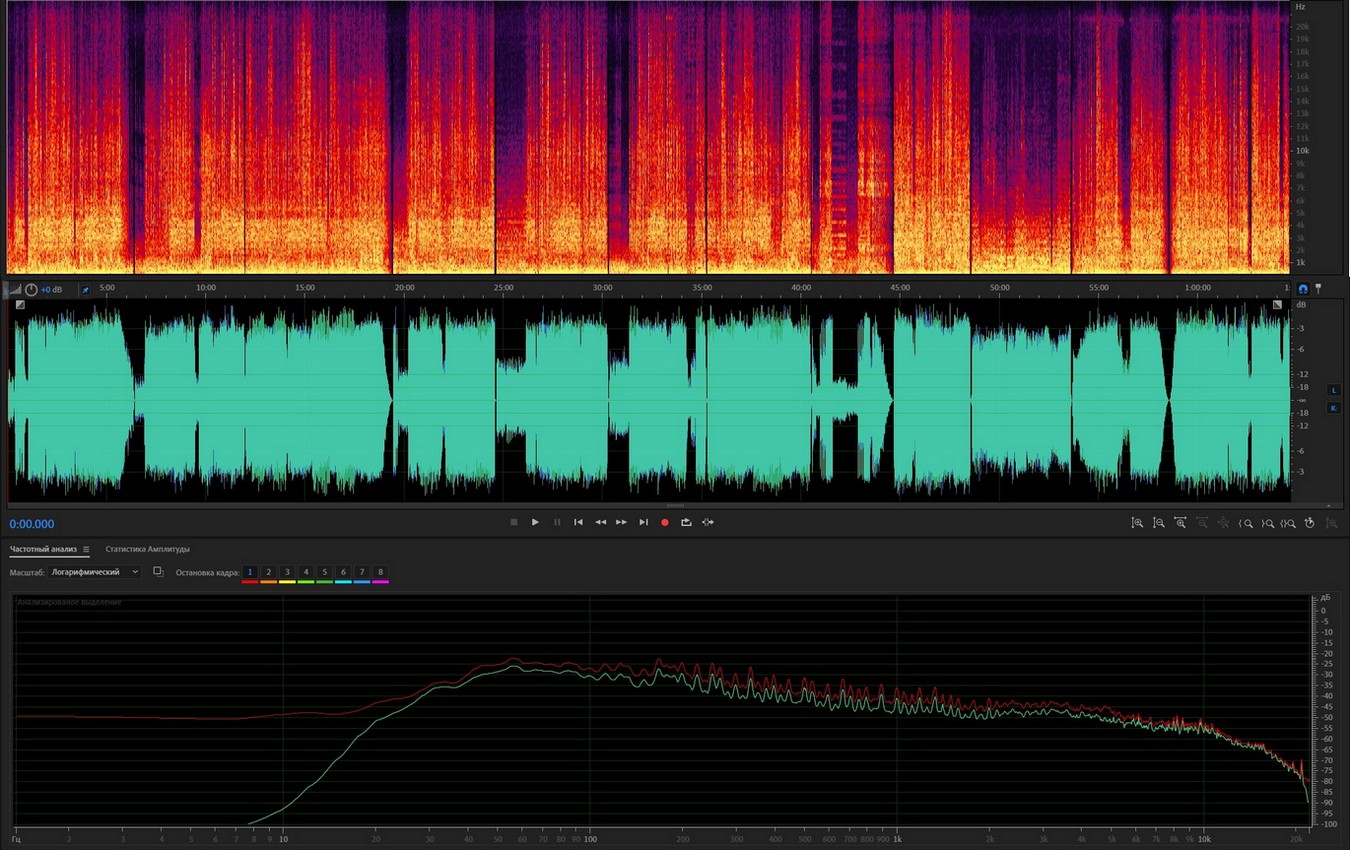Zoom in amplitude icon

(1137, 523)
